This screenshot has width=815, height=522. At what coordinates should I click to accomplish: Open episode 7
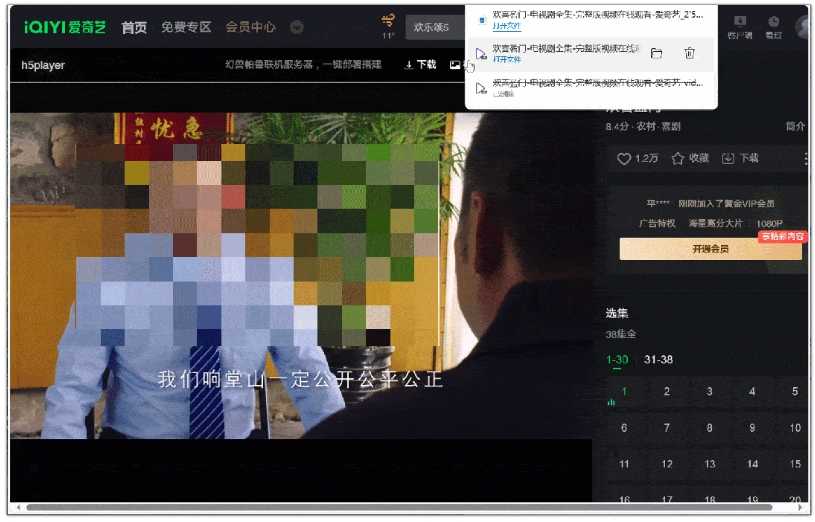click(667, 428)
